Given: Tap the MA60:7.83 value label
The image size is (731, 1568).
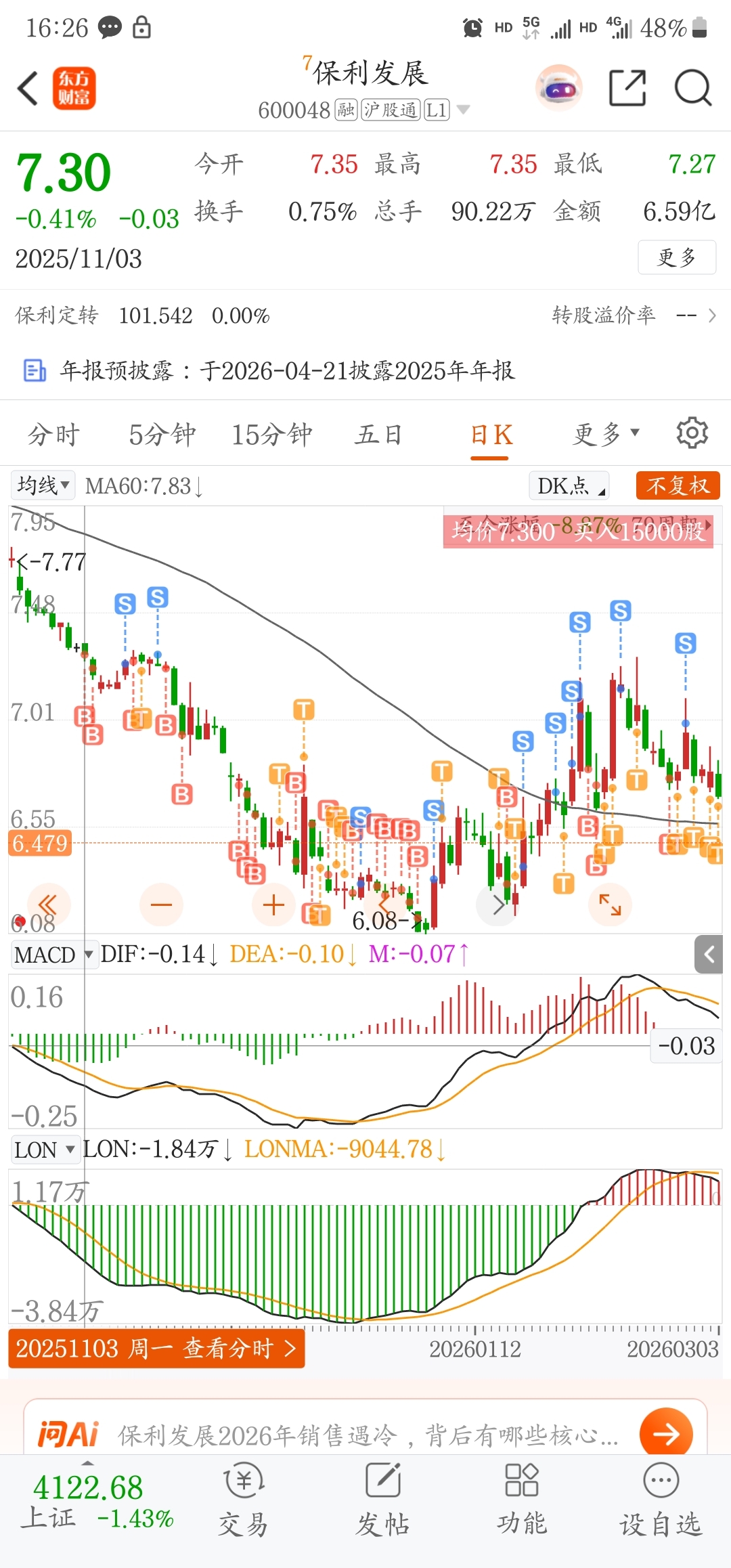Looking at the screenshot, I should 143,486.
